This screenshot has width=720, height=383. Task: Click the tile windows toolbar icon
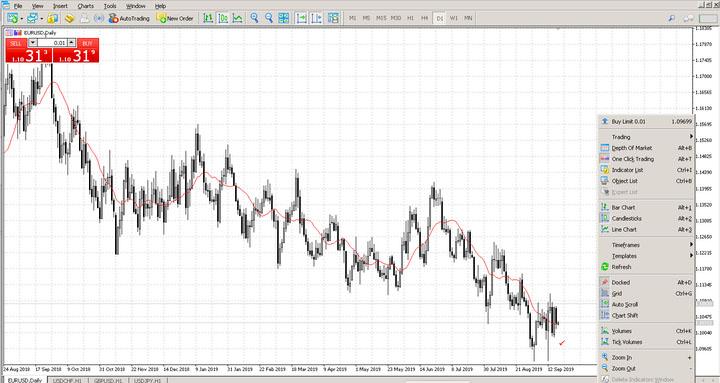click(x=284, y=18)
